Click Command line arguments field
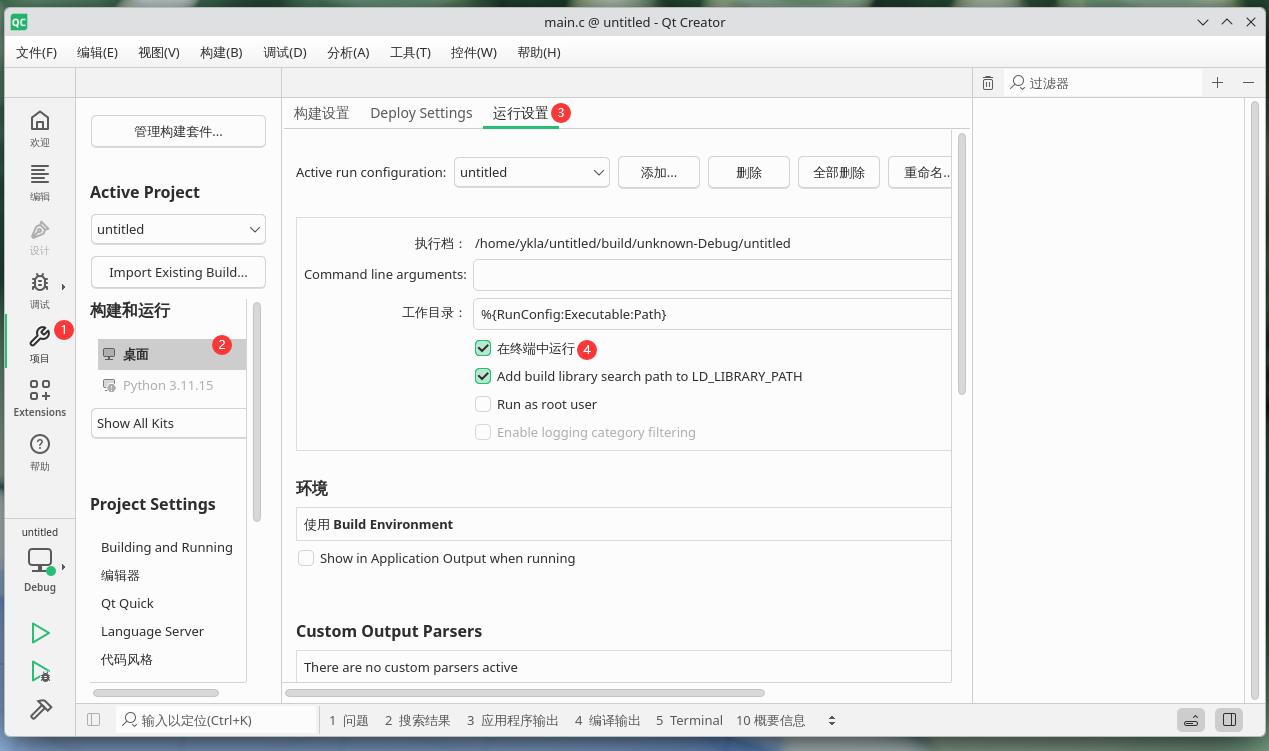The width and height of the screenshot is (1269, 751). pyautogui.click(x=712, y=274)
